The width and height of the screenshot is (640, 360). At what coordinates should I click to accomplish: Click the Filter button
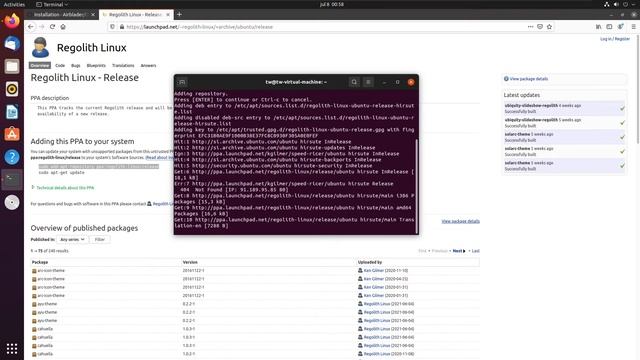coord(100,240)
